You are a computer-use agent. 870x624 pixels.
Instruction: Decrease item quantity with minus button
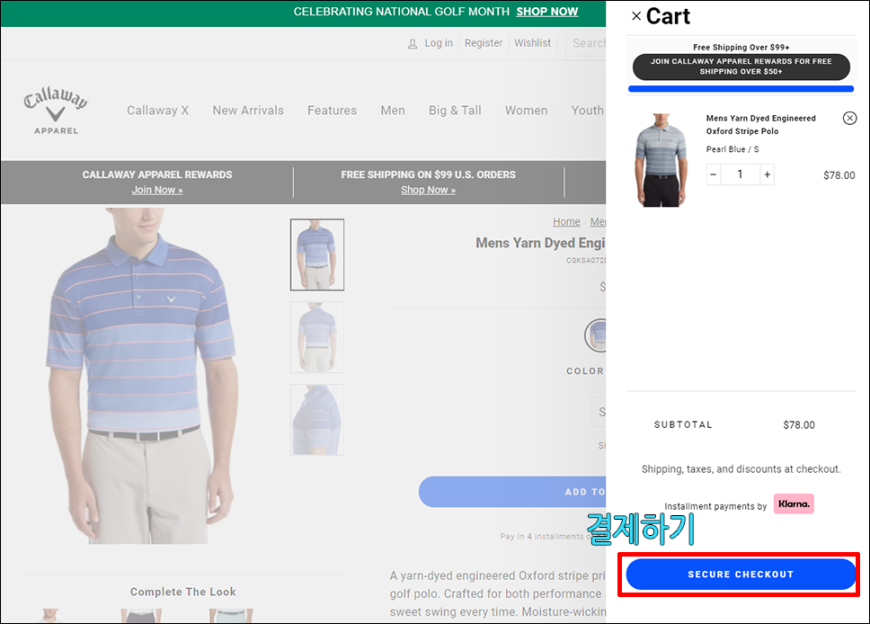pos(714,175)
